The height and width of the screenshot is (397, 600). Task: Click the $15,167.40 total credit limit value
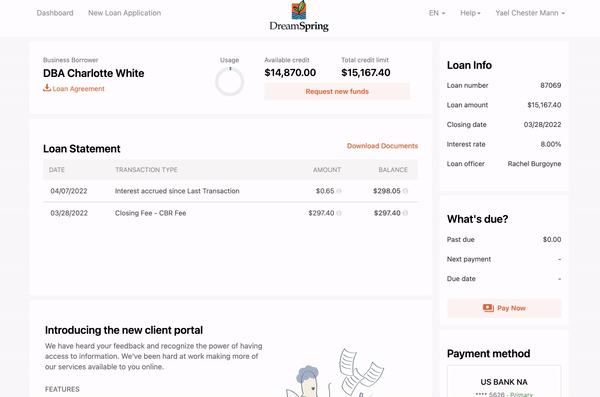366,73
